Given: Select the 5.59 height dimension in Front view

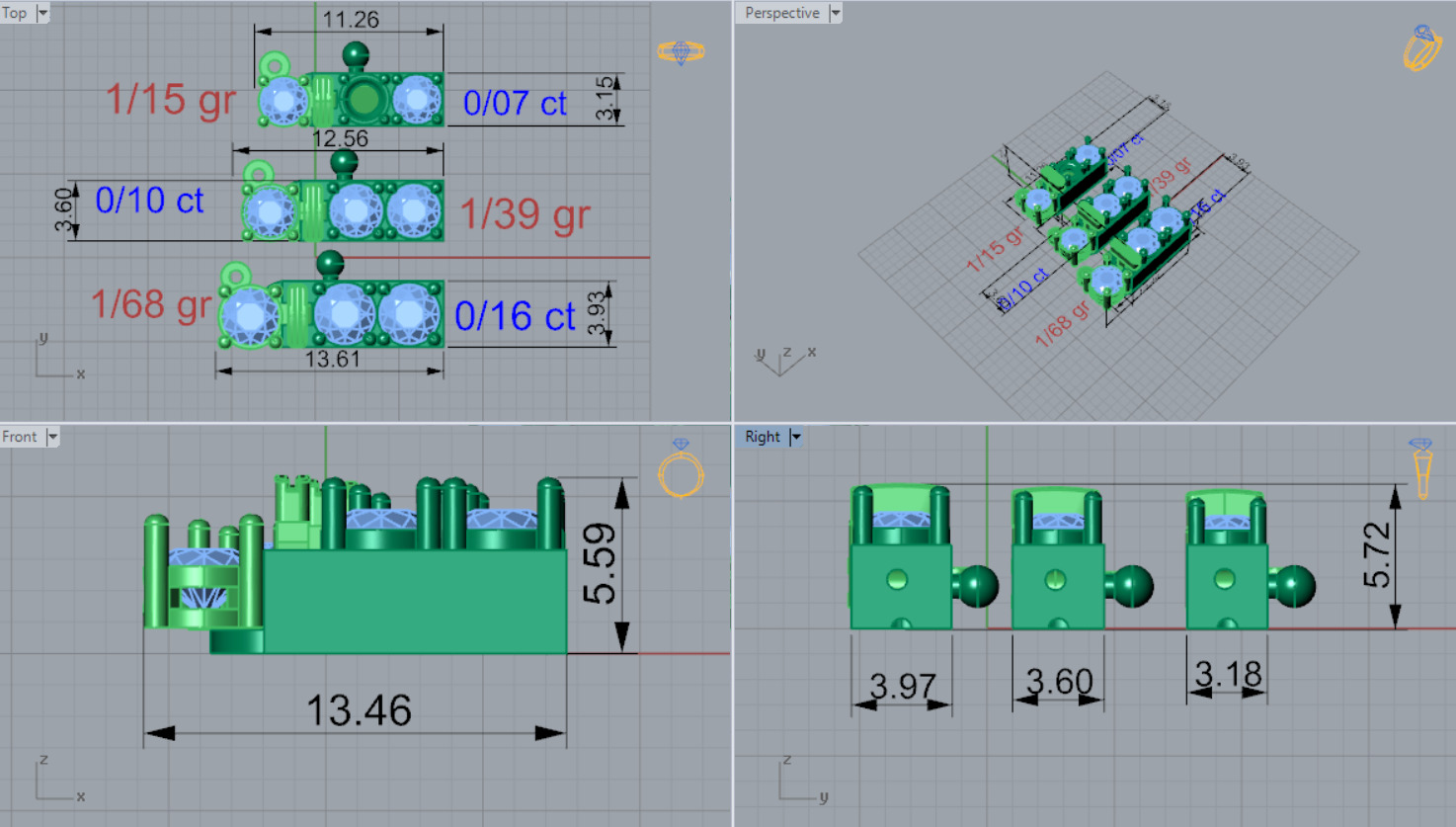Looking at the screenshot, I should (x=600, y=563).
